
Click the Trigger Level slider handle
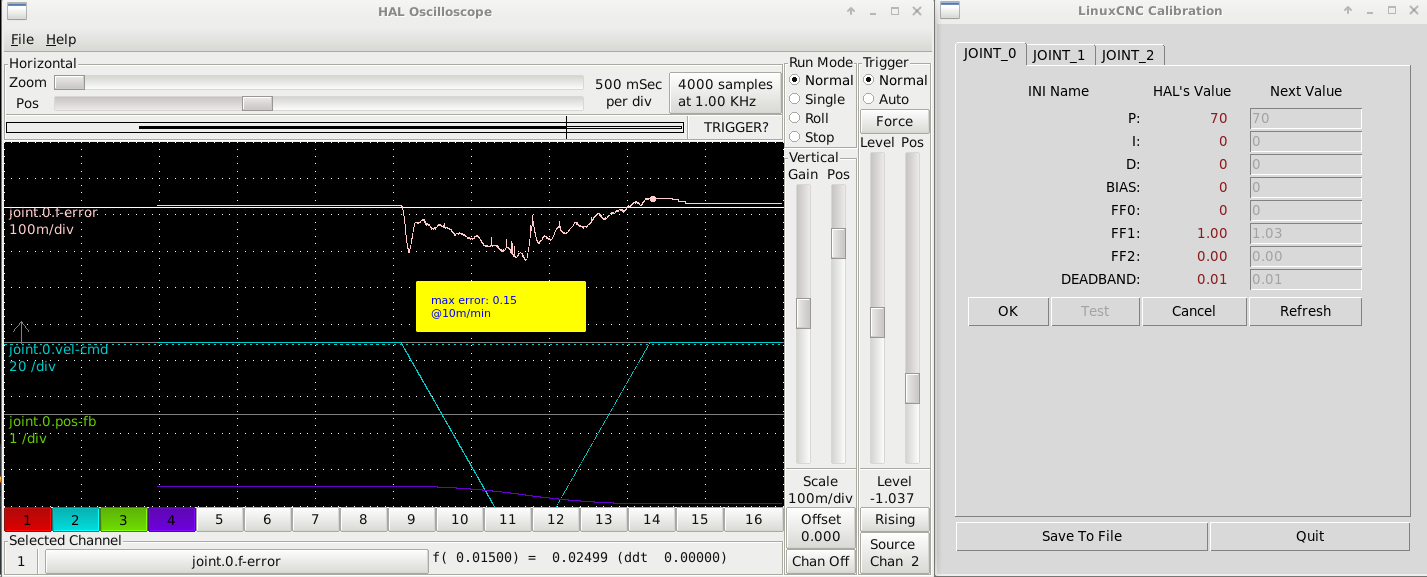[x=877, y=322]
